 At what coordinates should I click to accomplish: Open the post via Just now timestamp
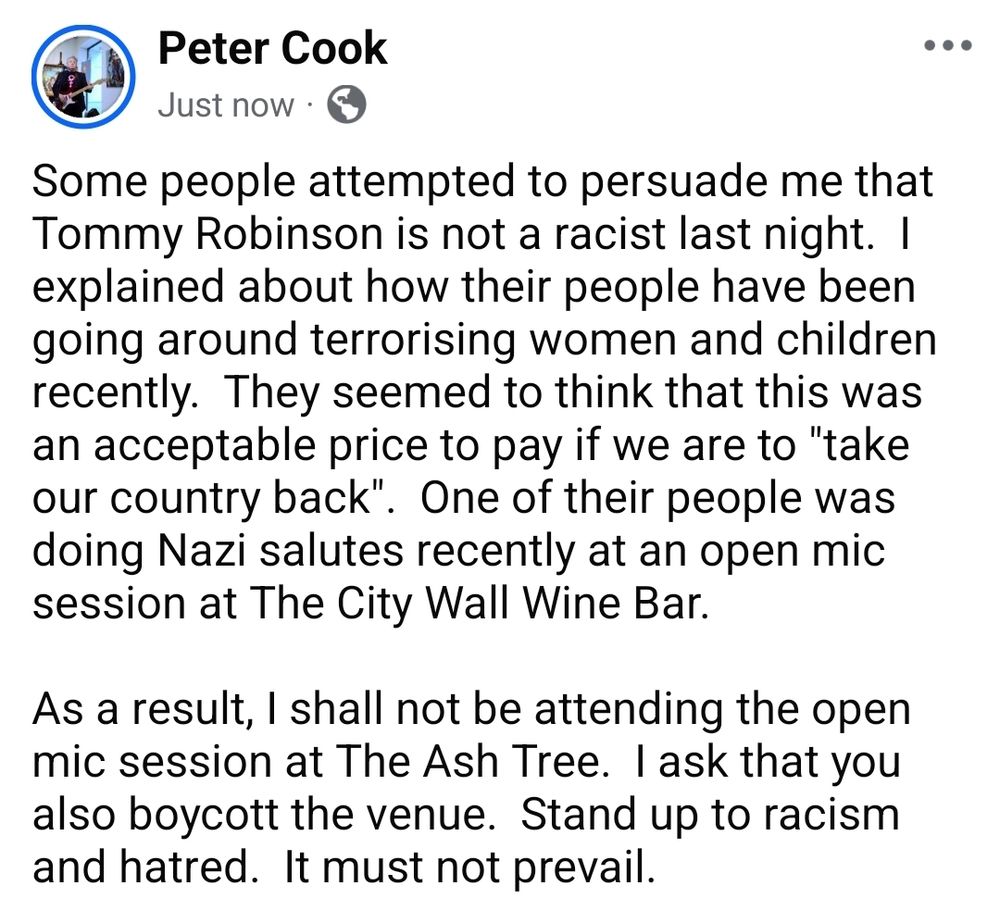point(226,105)
